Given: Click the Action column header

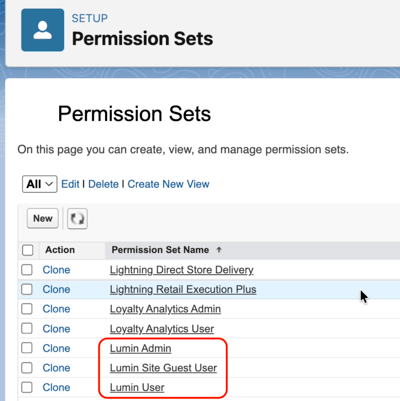Looking at the screenshot, I should point(60,250).
